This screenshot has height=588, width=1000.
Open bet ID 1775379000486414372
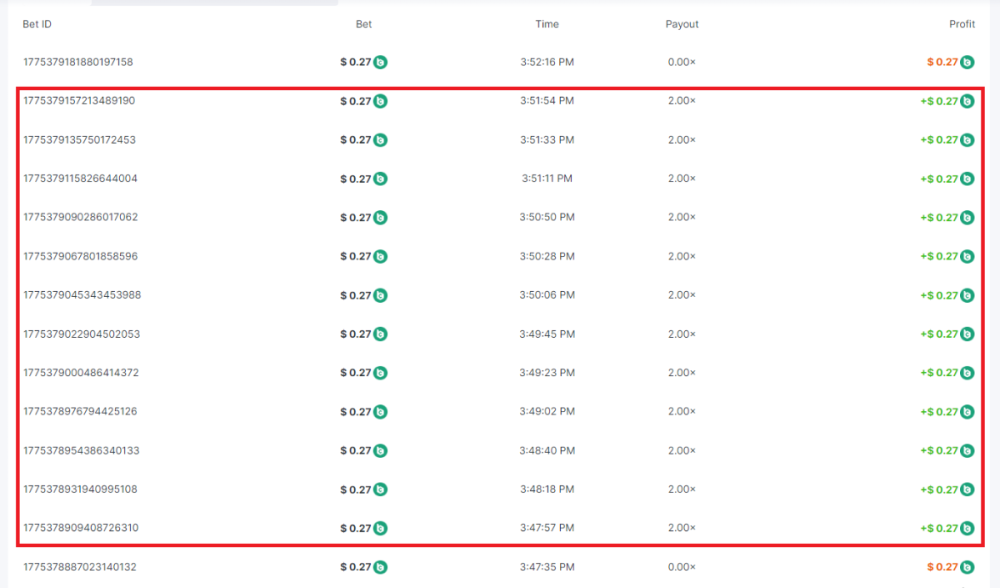point(80,373)
